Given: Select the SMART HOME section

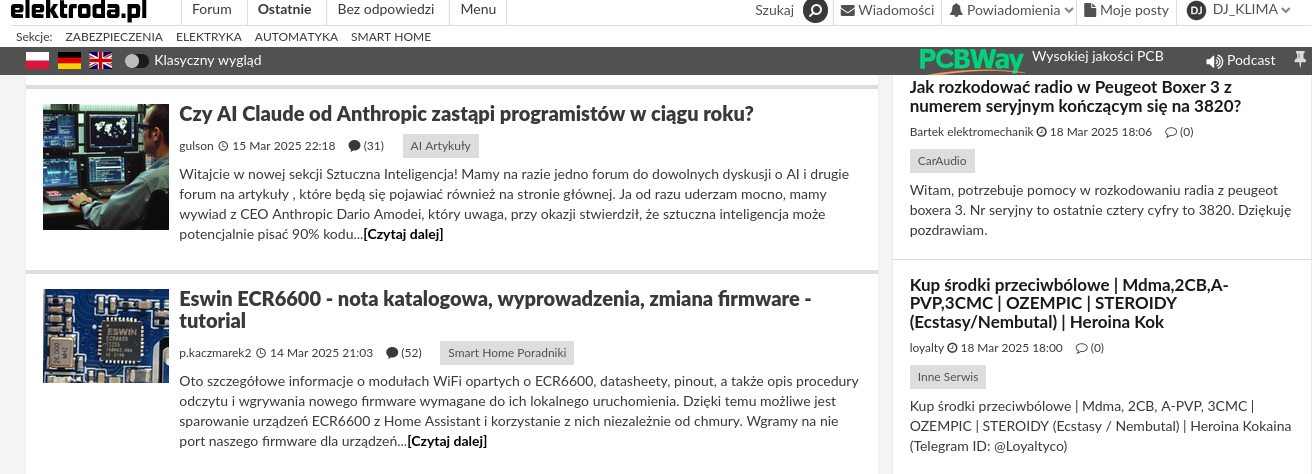Looking at the screenshot, I should point(391,37).
